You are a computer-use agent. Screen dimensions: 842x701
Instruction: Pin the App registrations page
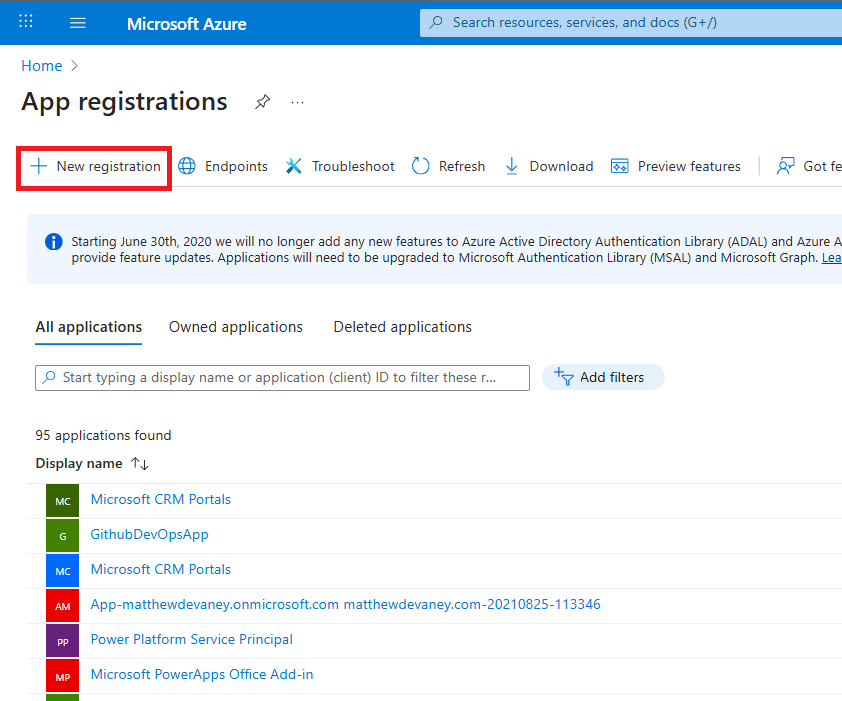click(x=262, y=102)
